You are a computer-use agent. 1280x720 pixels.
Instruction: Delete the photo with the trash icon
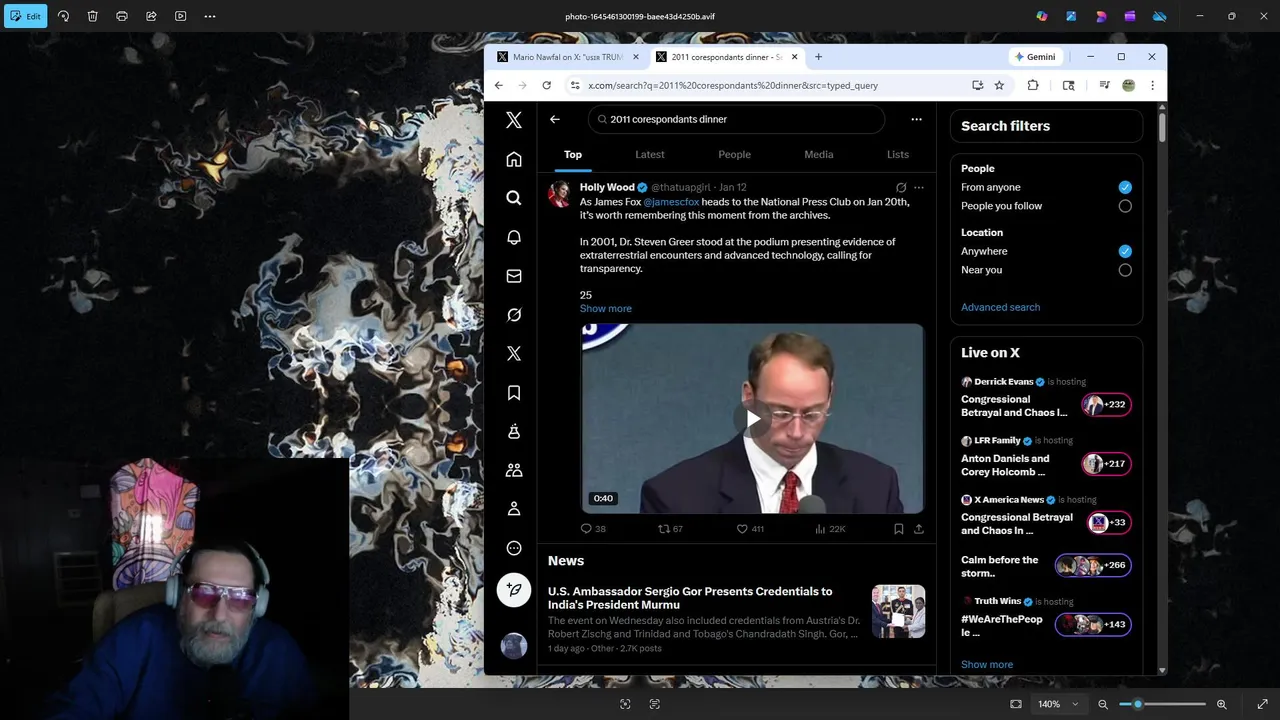tap(92, 16)
